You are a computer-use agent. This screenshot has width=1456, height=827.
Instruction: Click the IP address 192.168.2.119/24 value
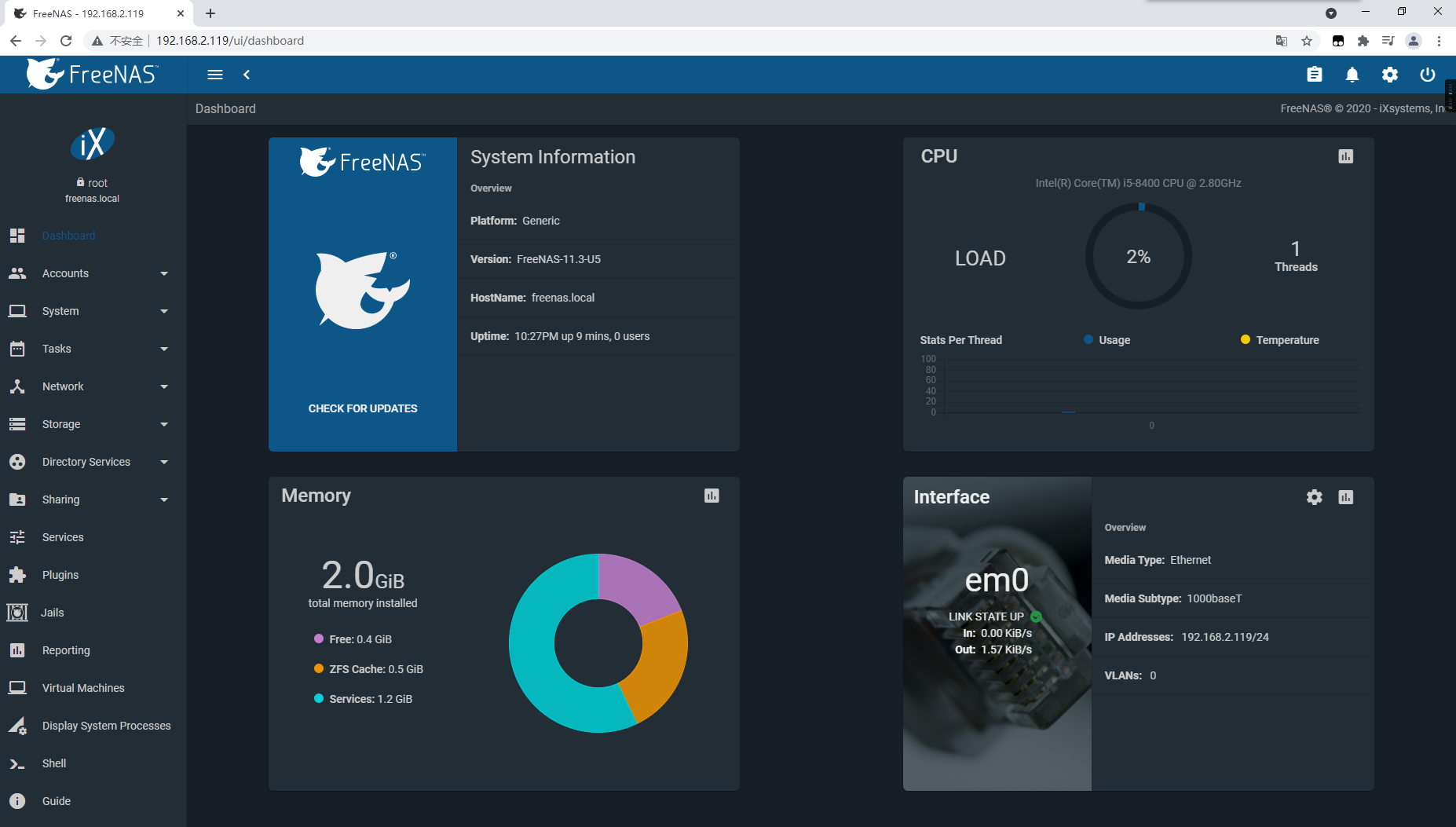[x=1225, y=637]
